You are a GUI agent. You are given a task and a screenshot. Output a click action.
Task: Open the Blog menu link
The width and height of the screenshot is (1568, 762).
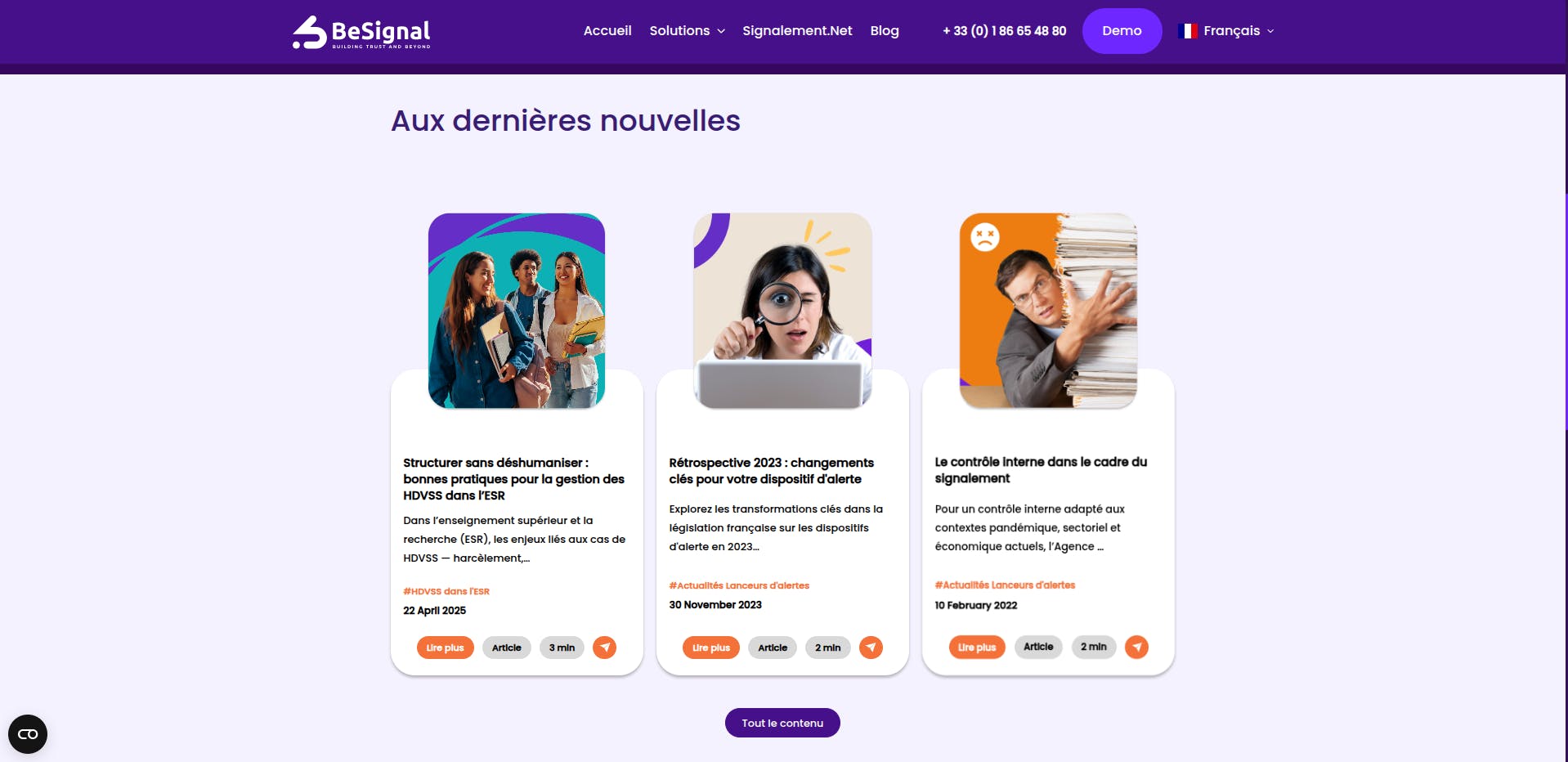(885, 31)
